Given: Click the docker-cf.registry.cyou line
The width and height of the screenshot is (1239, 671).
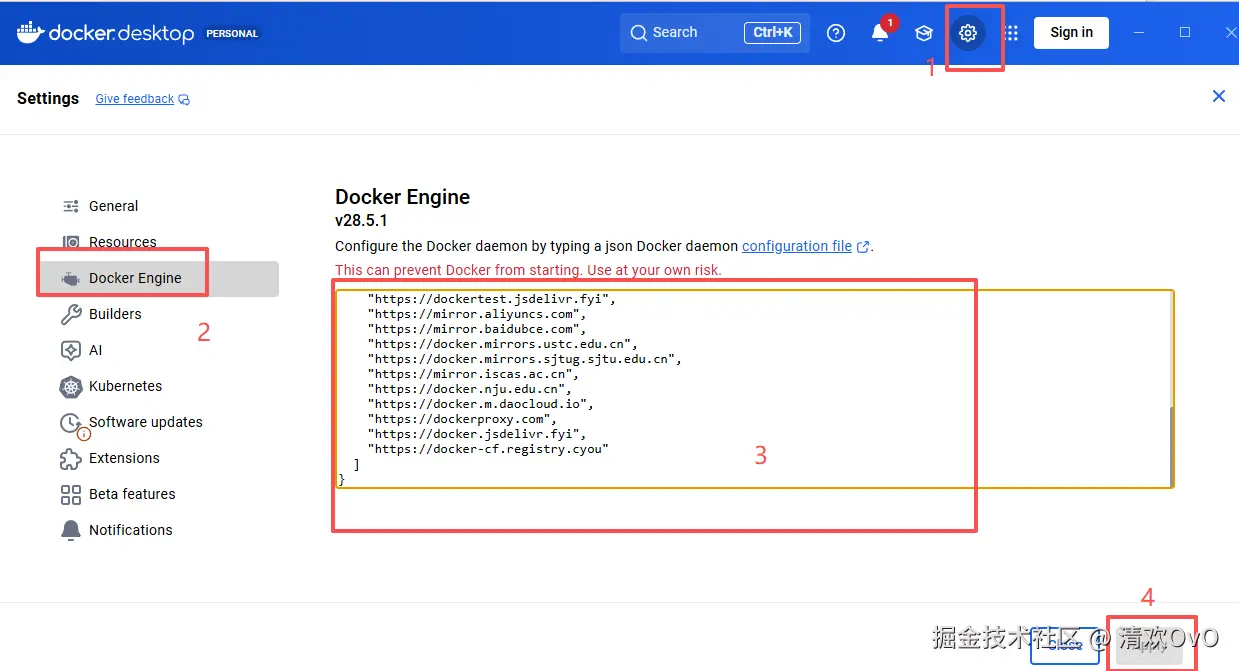Looking at the screenshot, I should coord(488,449).
